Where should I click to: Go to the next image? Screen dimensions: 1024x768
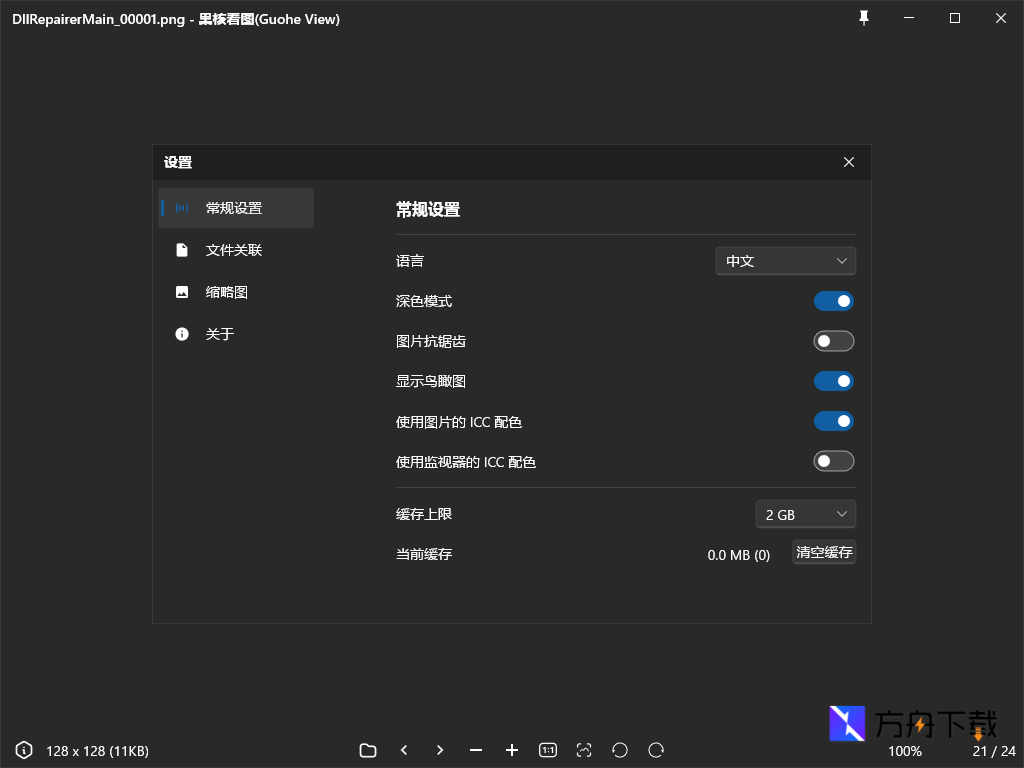[x=440, y=750]
